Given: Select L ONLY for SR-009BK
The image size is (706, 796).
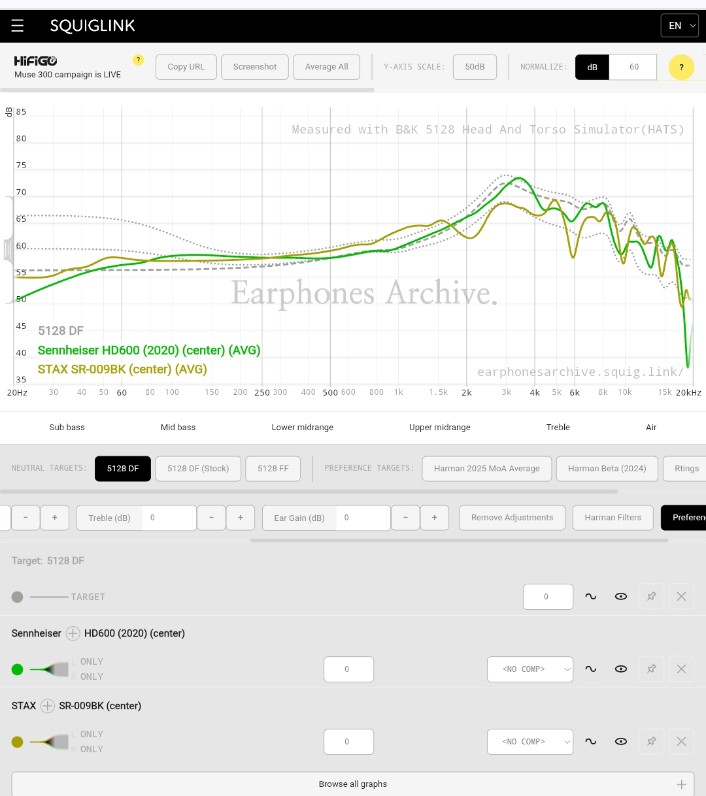Looking at the screenshot, I should pyautogui.click(x=87, y=735).
